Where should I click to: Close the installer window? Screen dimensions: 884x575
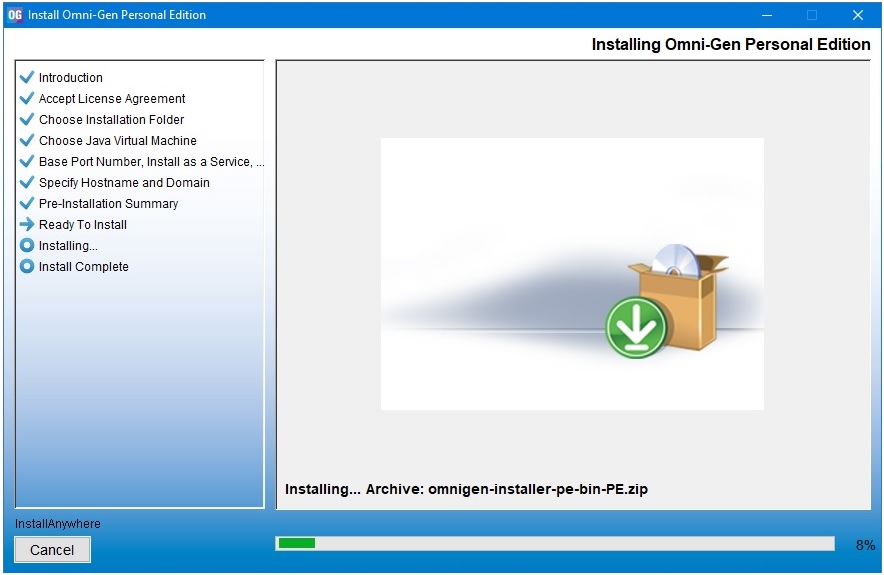[x=858, y=15]
